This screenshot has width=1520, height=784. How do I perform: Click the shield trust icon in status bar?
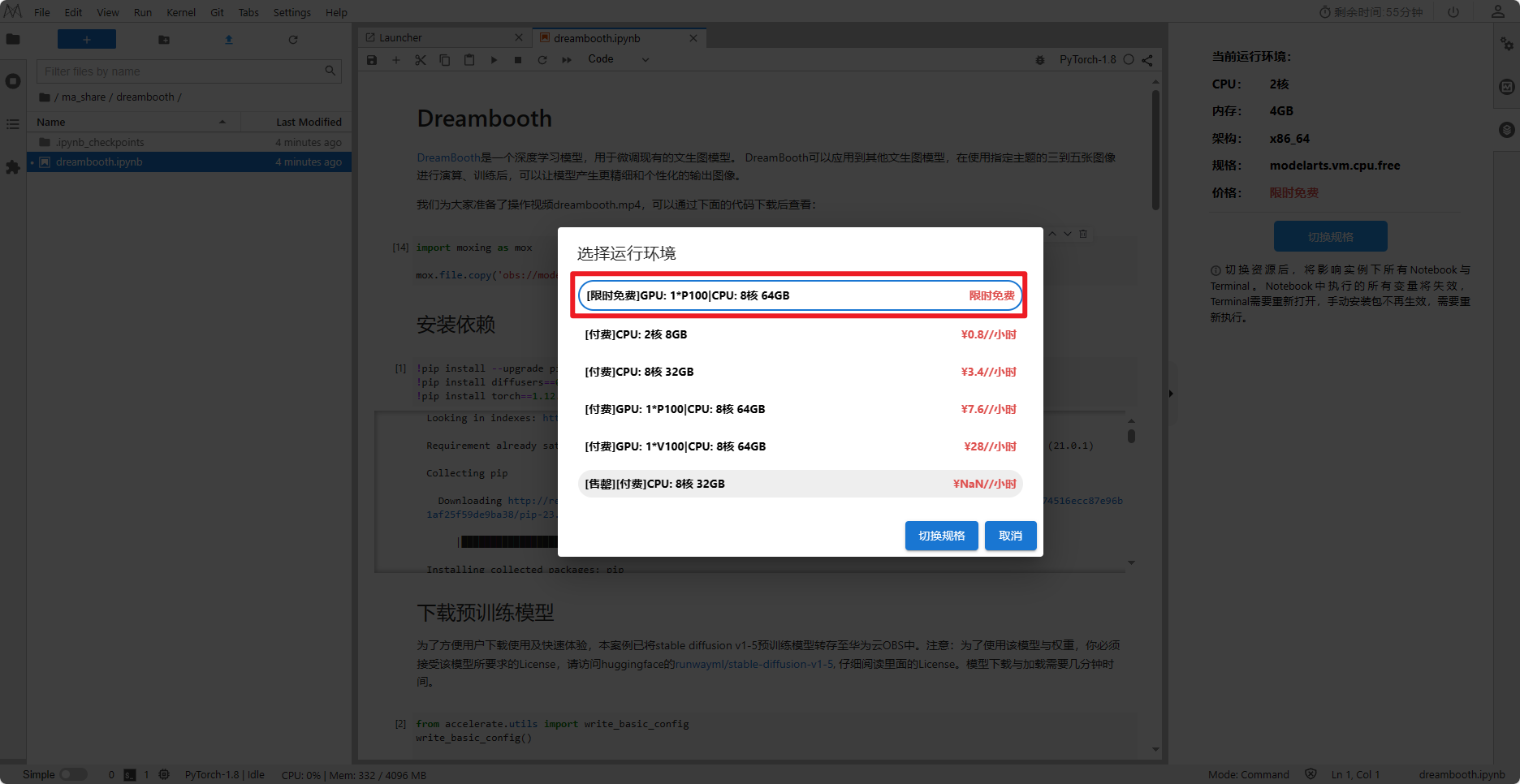pyautogui.click(x=1311, y=774)
